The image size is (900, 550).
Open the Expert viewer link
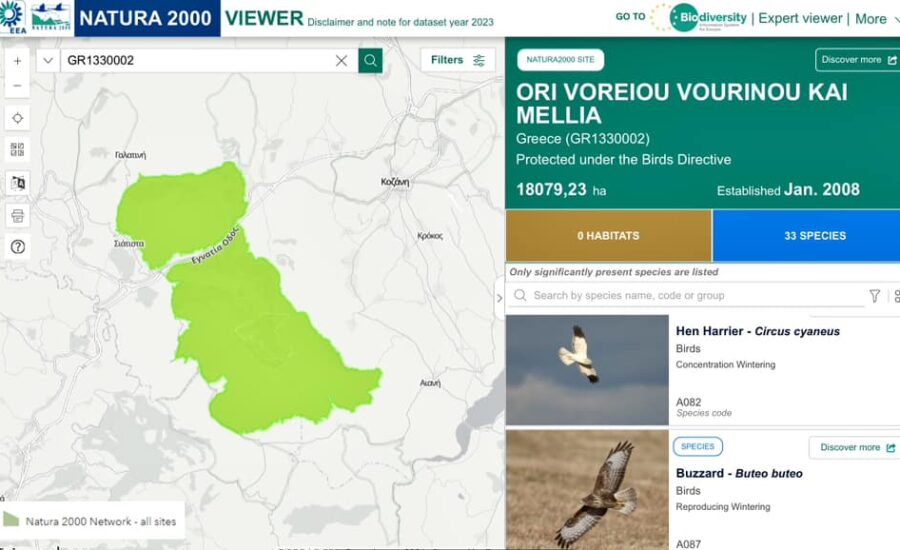point(800,18)
